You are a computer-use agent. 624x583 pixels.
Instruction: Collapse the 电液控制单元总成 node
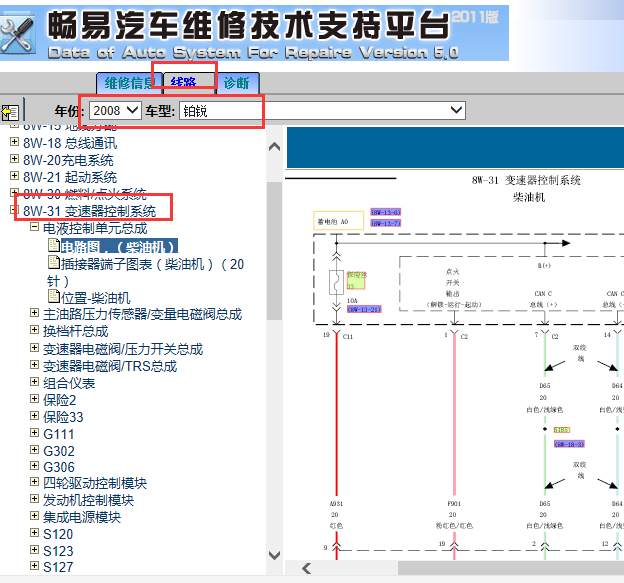click(35, 227)
